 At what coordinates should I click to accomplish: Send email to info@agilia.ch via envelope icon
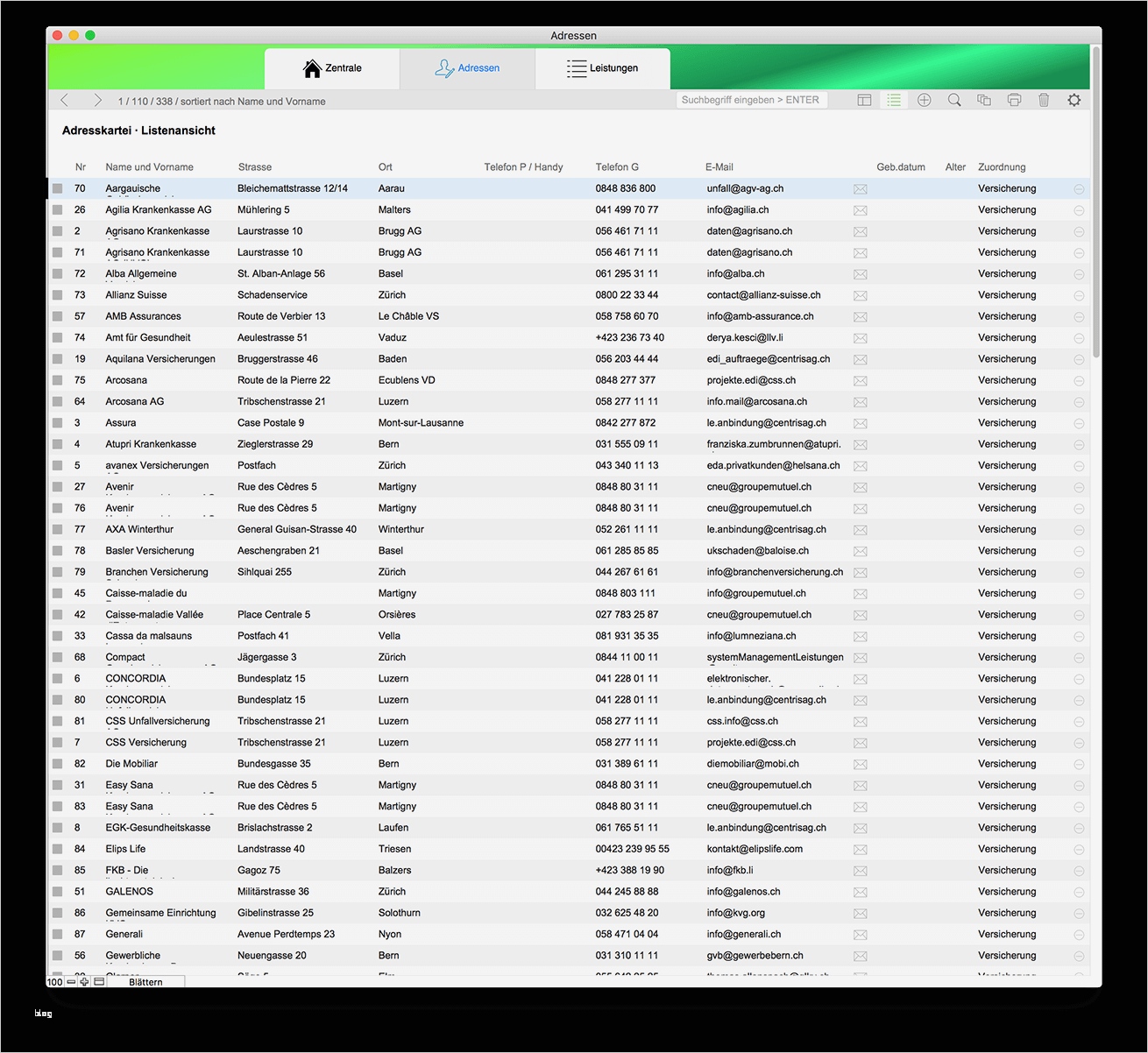tap(861, 210)
